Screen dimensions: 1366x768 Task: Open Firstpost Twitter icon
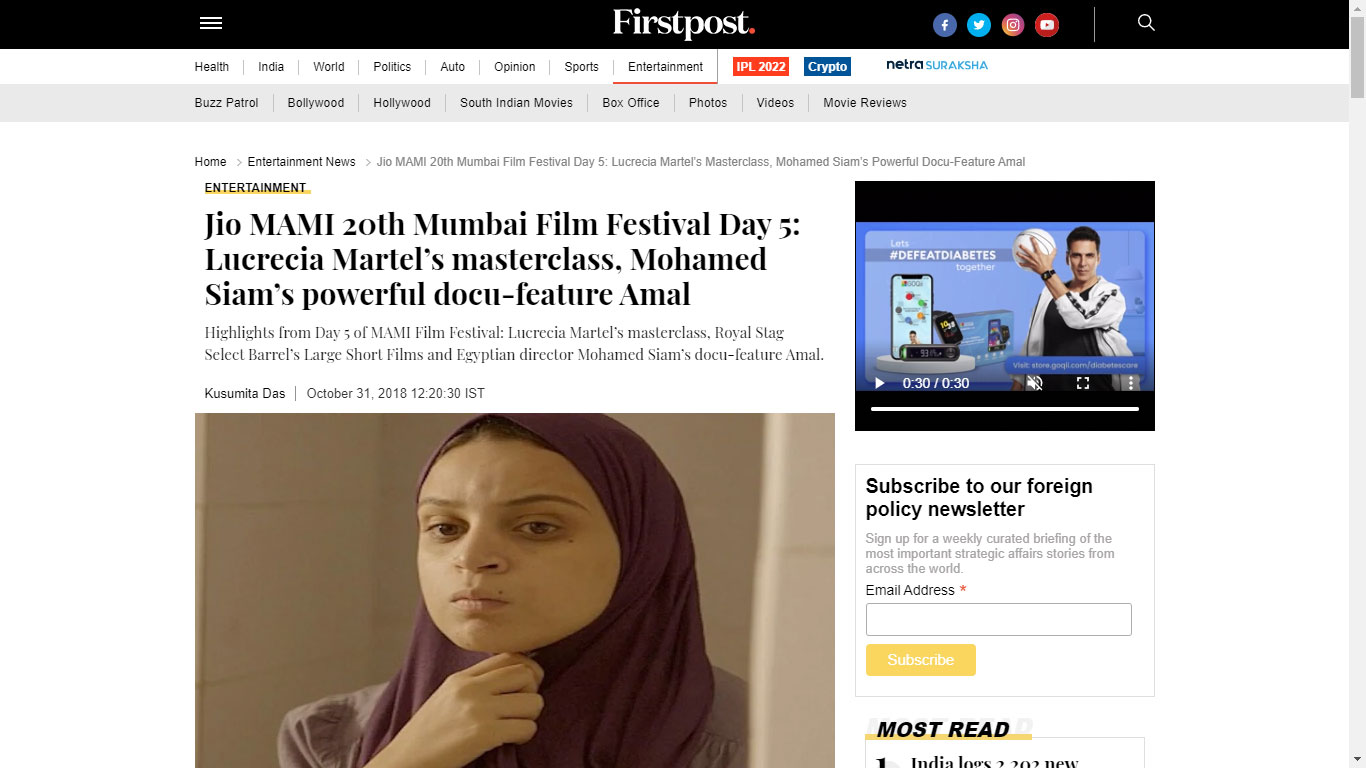[x=979, y=25]
